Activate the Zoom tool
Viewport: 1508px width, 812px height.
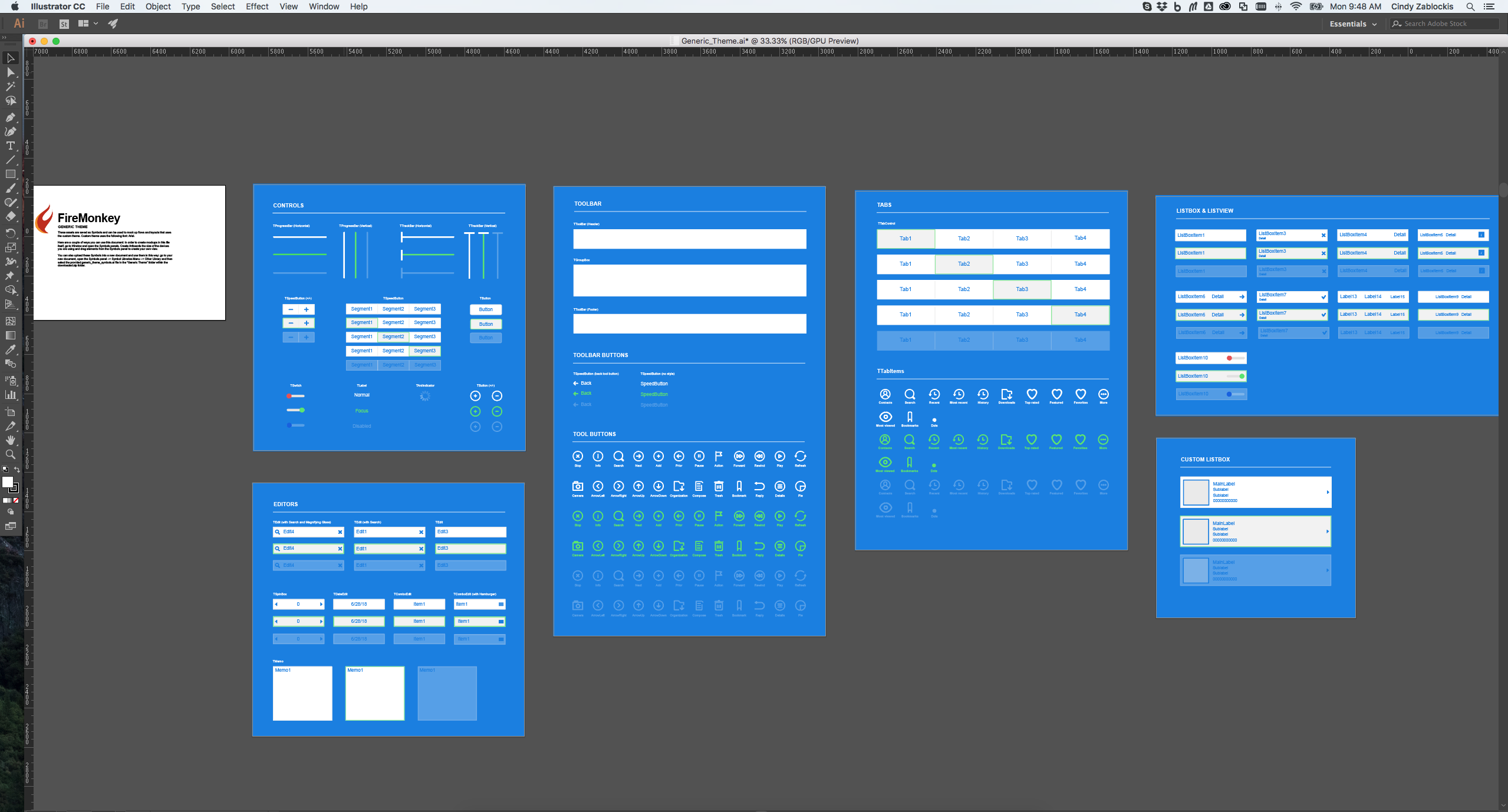tap(11, 454)
